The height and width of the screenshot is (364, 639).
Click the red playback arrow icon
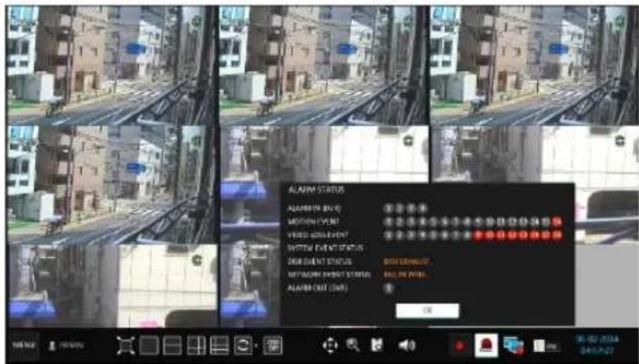[460, 346]
